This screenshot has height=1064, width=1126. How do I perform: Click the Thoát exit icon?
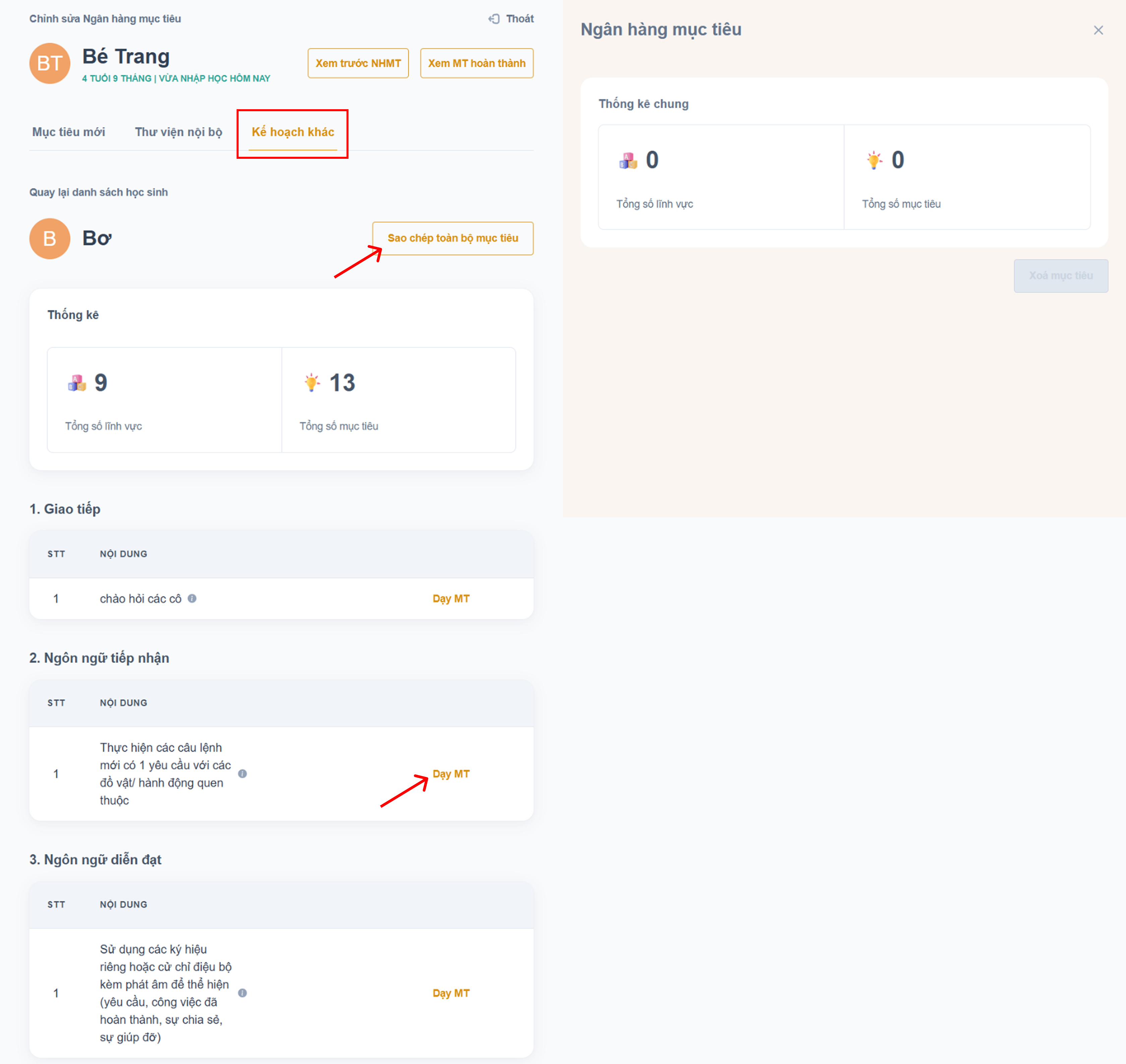point(494,19)
